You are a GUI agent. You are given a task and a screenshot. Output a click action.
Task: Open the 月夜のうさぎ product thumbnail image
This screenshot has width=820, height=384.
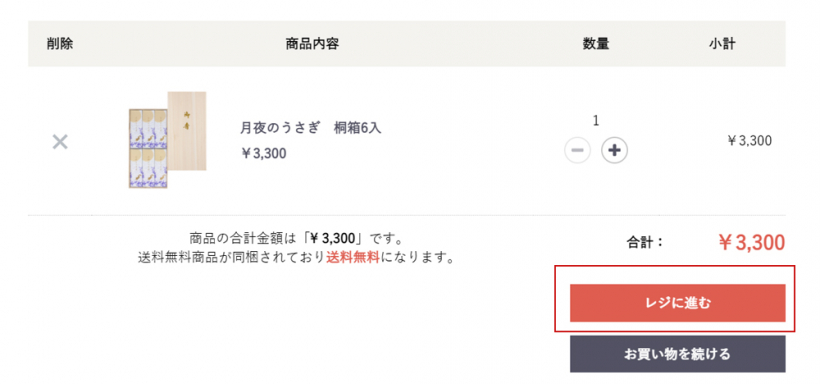[x=167, y=140]
